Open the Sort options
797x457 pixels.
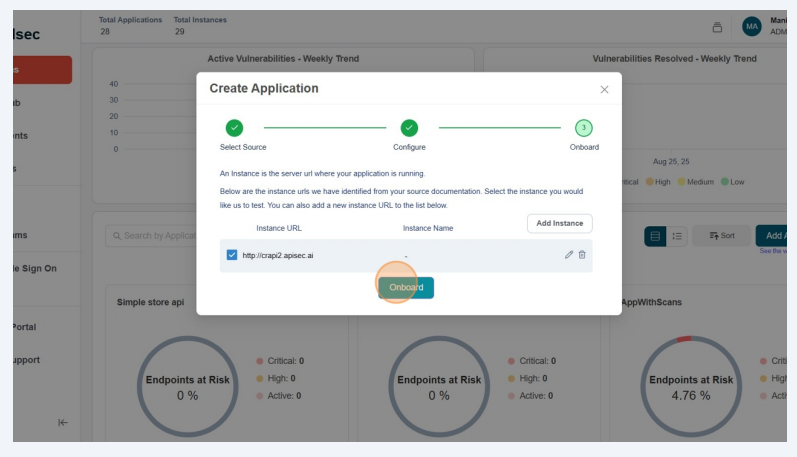pos(720,236)
